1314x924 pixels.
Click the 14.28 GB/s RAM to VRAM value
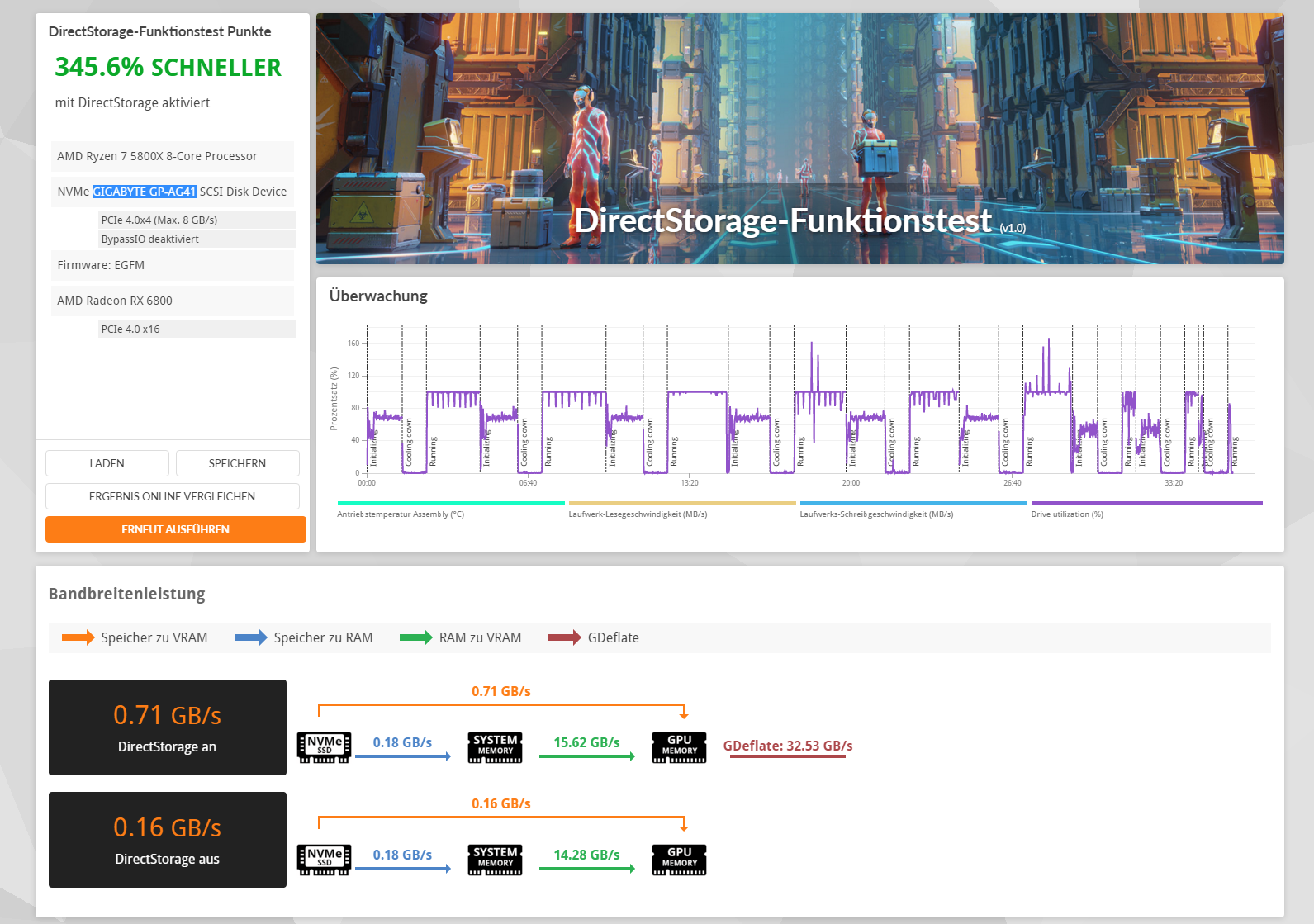(x=586, y=855)
